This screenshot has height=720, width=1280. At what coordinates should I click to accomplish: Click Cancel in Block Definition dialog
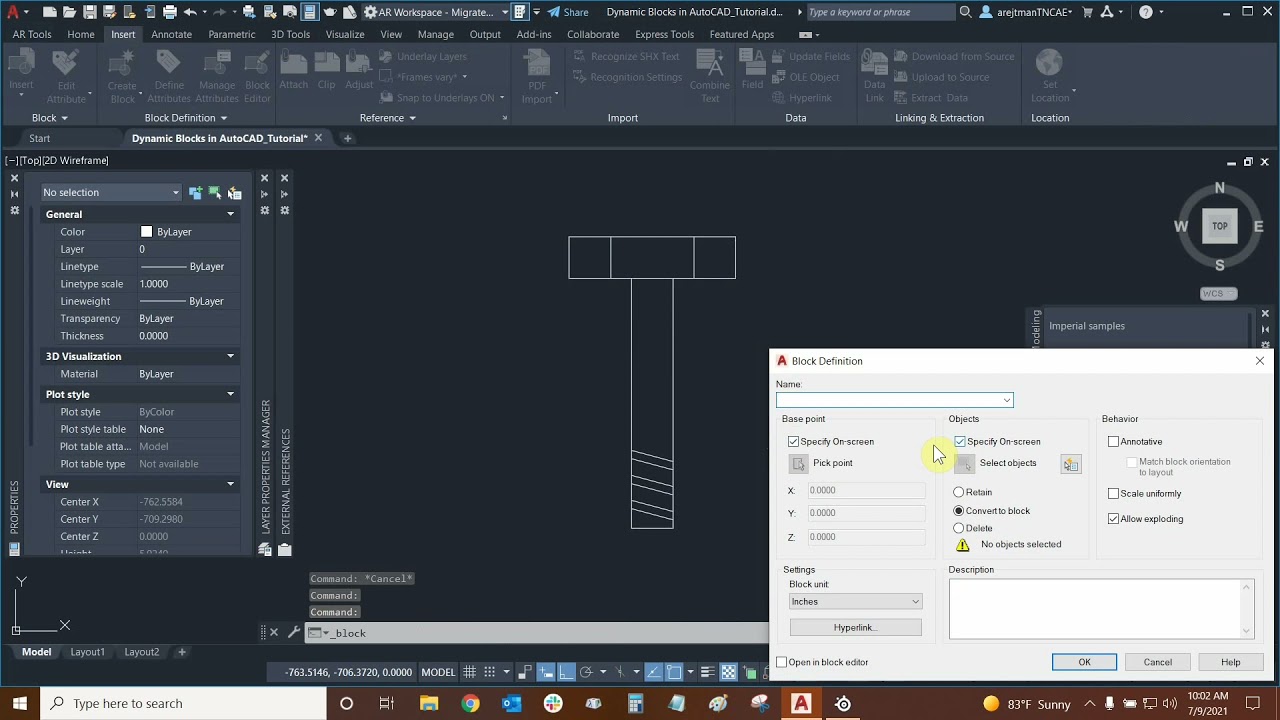(x=1157, y=662)
